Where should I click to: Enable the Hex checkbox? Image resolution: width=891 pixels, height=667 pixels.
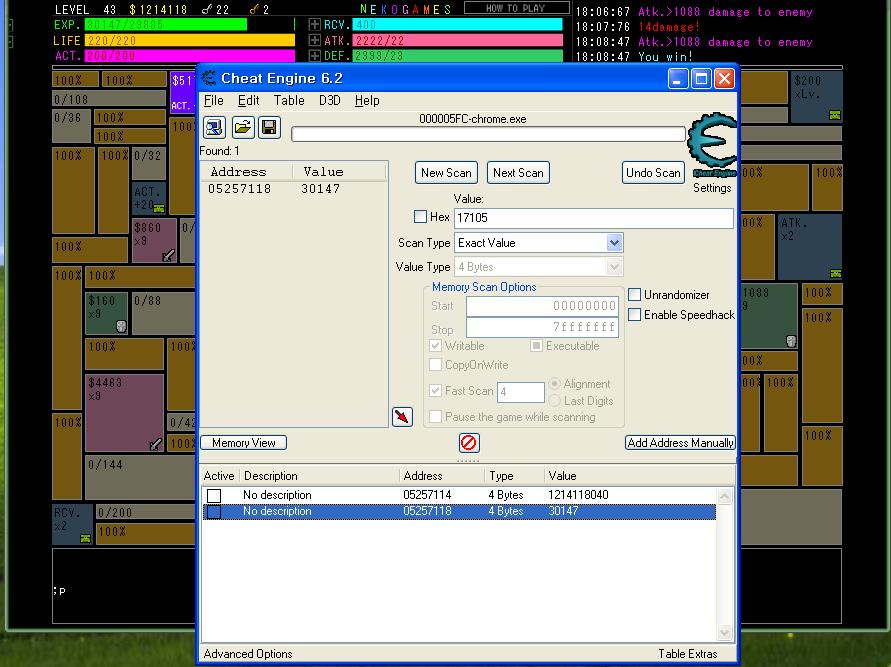(421, 217)
